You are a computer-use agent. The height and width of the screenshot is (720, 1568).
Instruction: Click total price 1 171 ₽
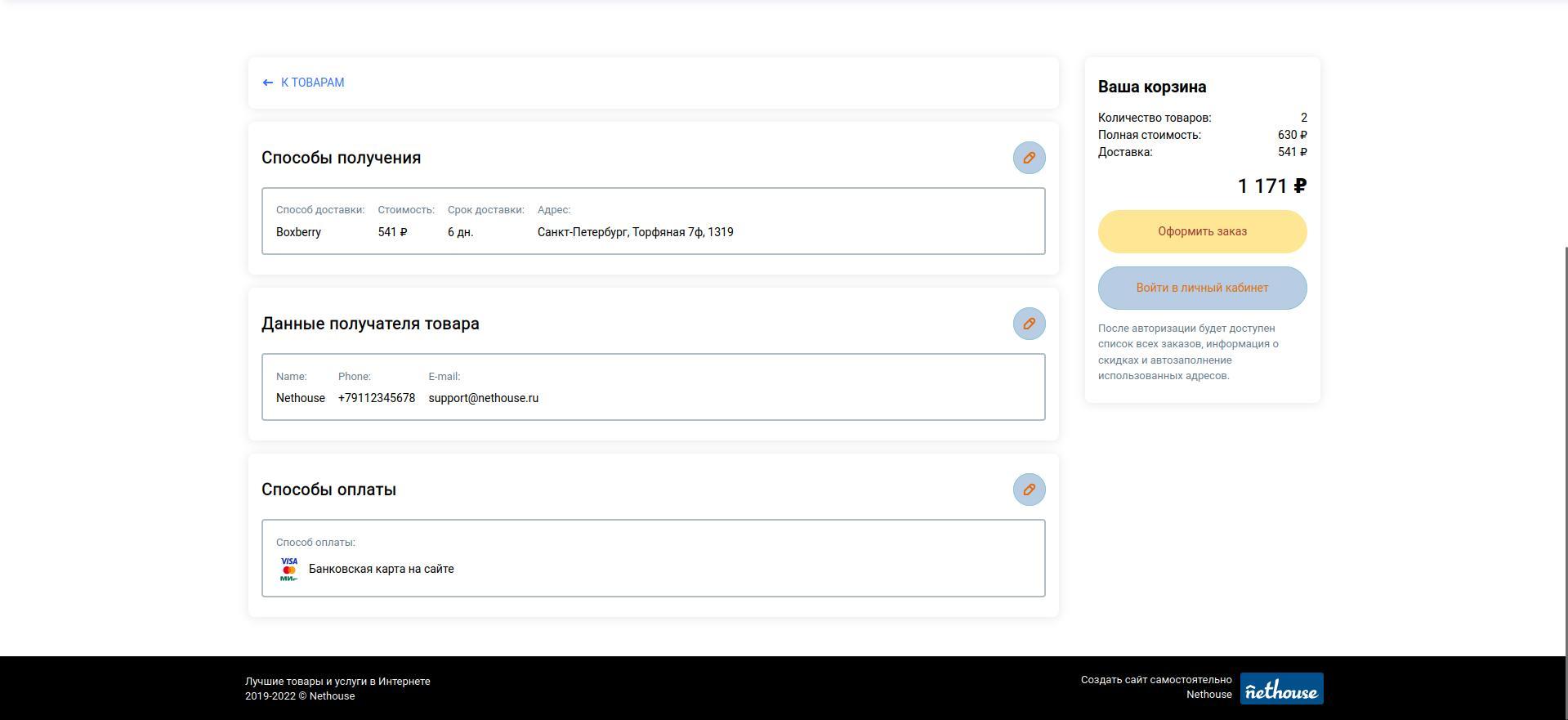[x=1272, y=186]
